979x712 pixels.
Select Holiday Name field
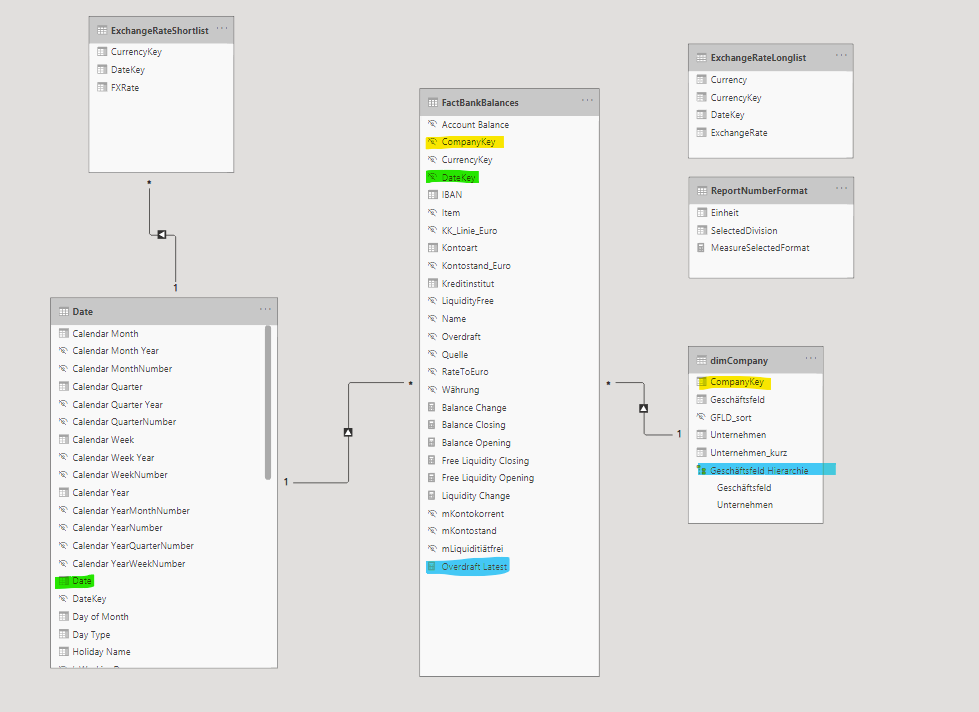click(101, 651)
